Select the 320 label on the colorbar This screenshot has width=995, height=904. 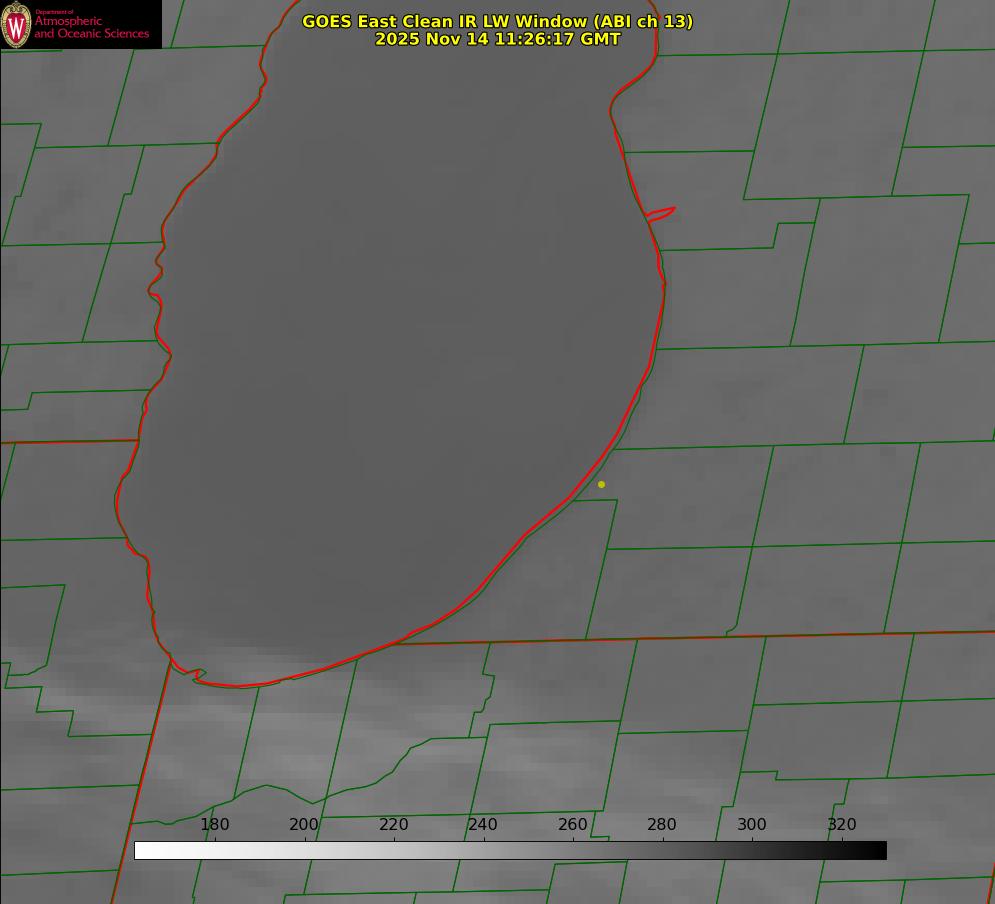point(841,824)
